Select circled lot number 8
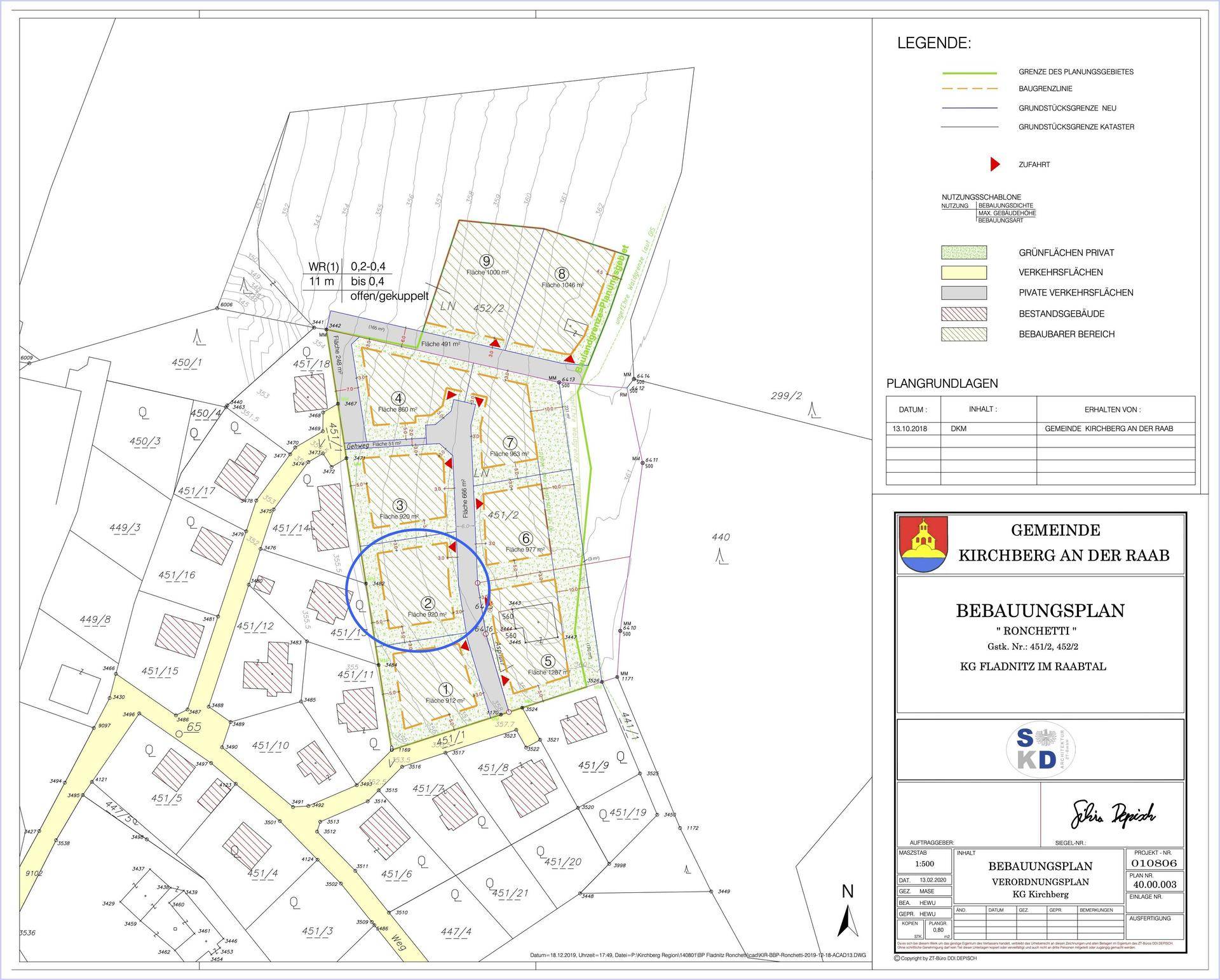 562,274
